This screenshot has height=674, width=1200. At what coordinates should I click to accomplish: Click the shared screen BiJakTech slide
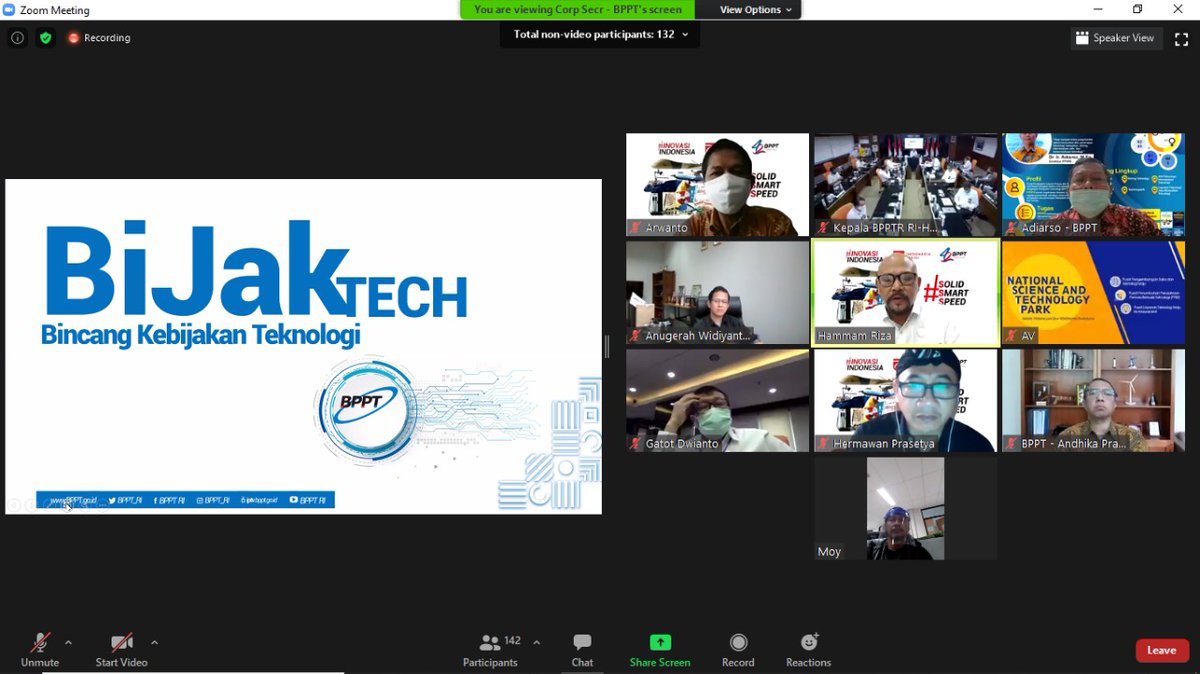(303, 347)
